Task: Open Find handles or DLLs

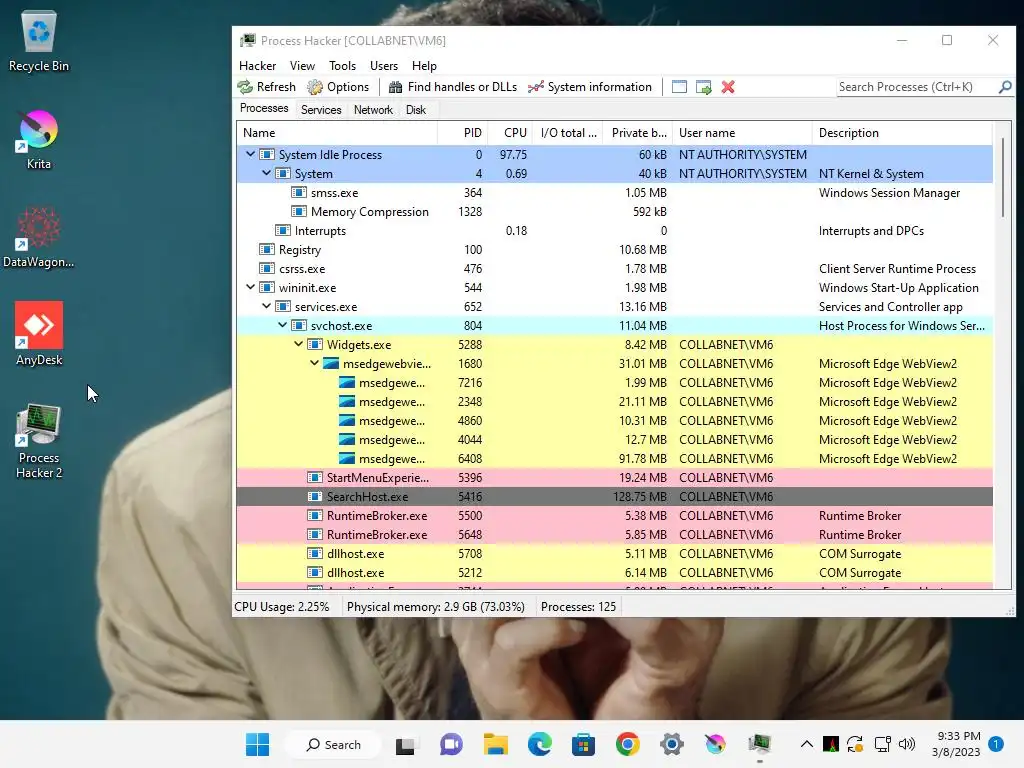Action: pos(453,87)
